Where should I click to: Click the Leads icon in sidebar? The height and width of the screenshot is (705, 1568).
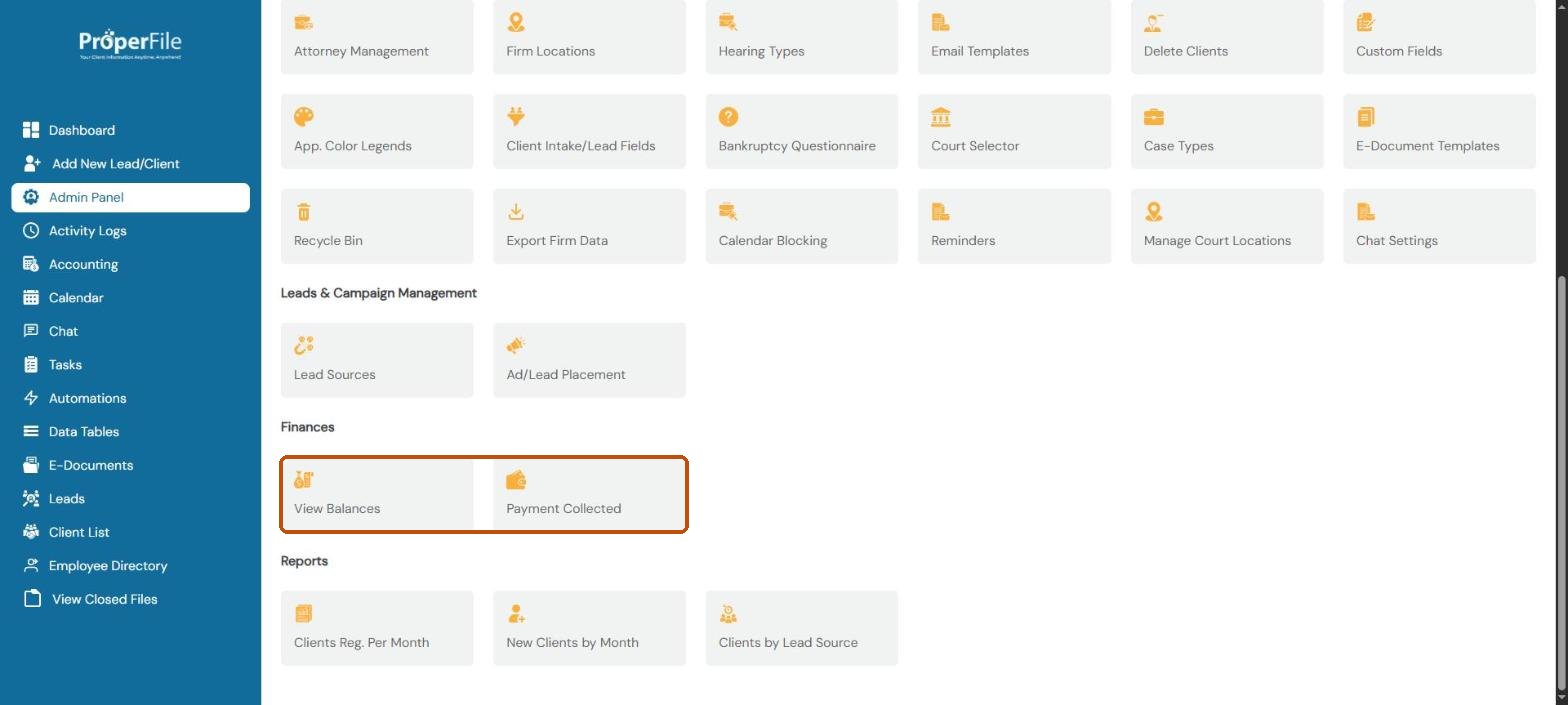(x=31, y=498)
